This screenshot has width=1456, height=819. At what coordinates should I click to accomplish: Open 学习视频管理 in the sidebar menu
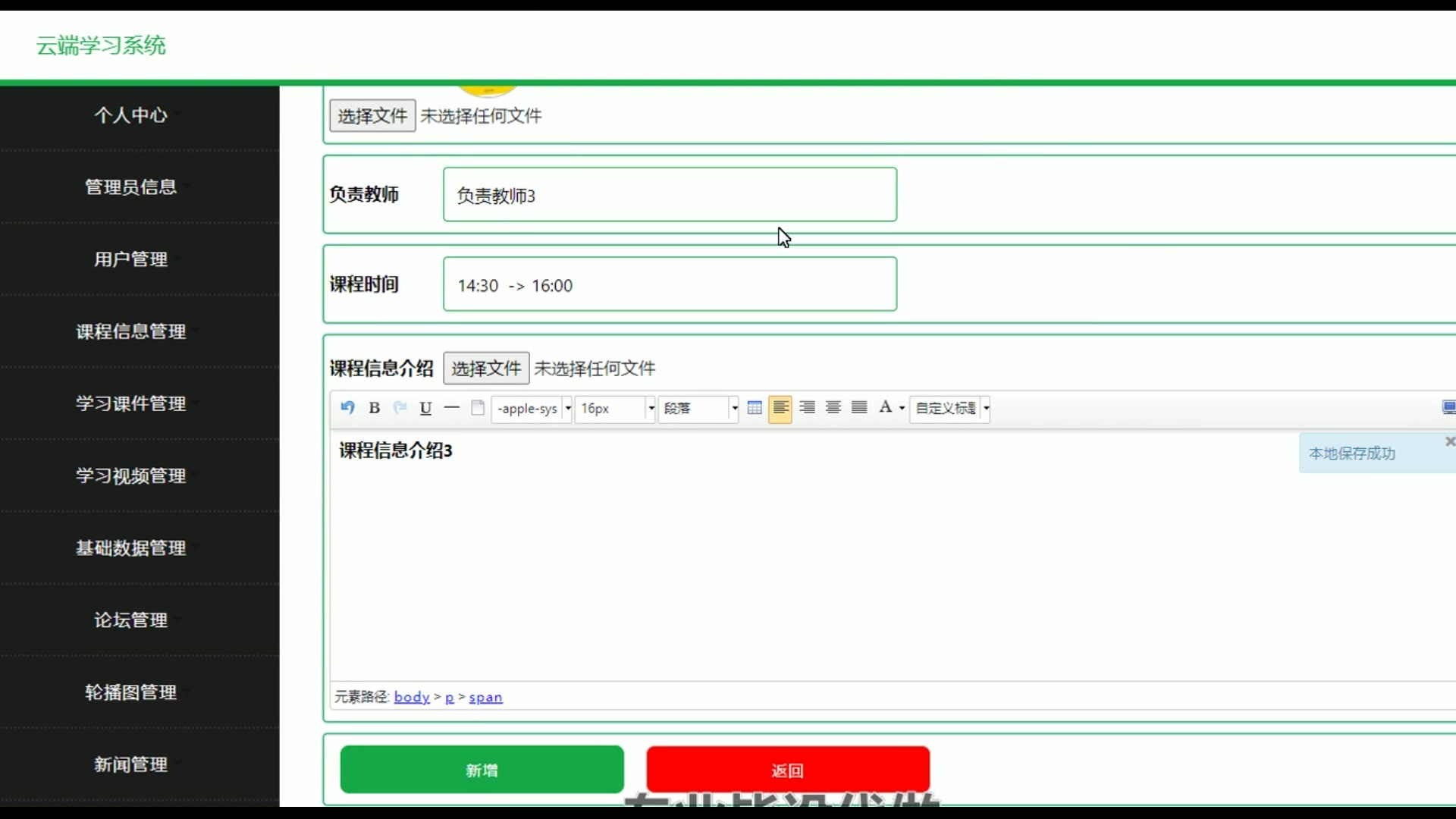(x=131, y=475)
